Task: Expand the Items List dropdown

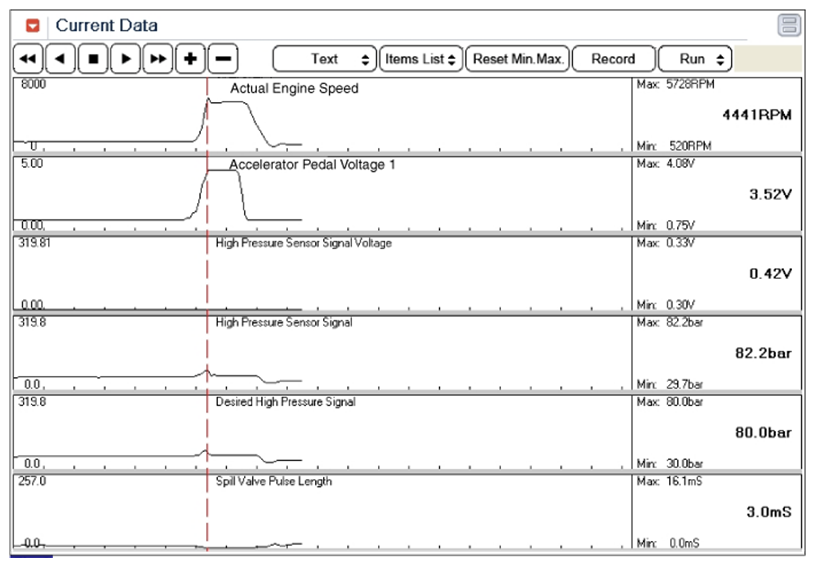Action: pos(421,59)
